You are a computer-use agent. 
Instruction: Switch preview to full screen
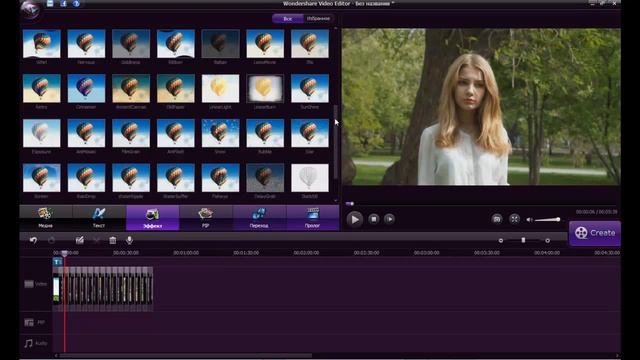(514, 219)
